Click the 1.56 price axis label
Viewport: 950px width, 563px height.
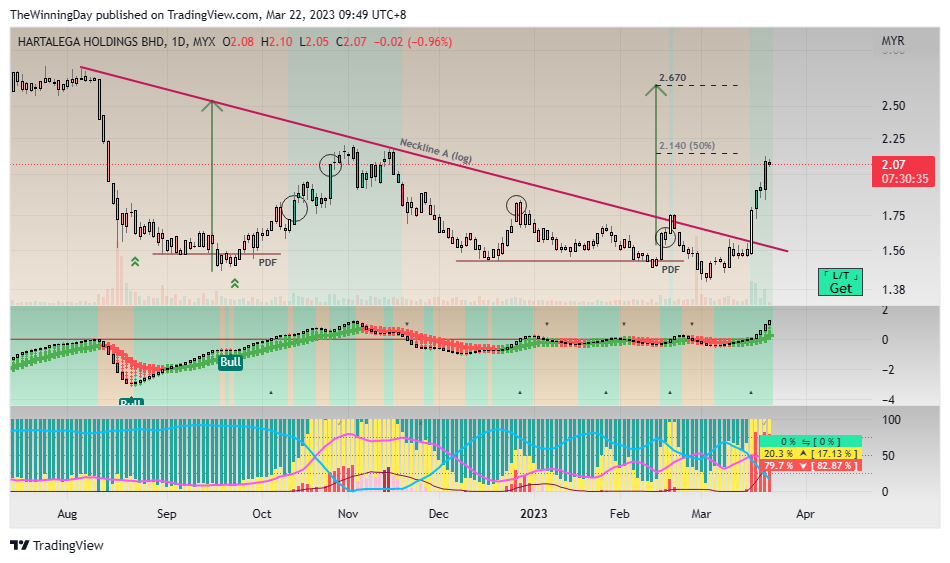tap(893, 250)
